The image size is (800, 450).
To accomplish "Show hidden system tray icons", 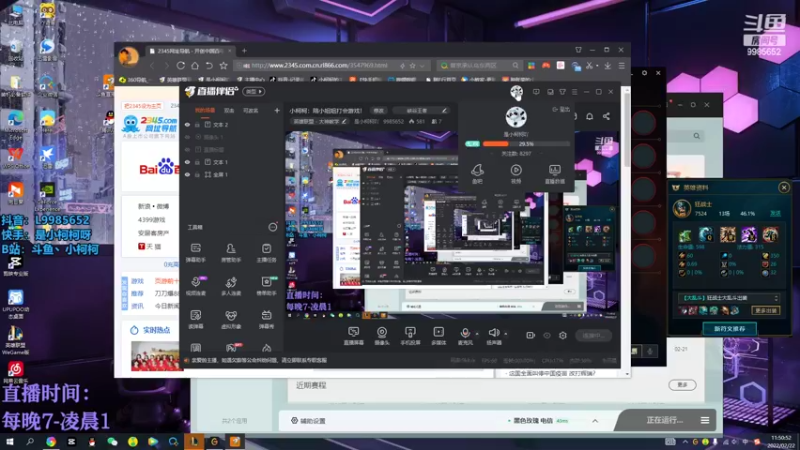I will [x=685, y=442].
